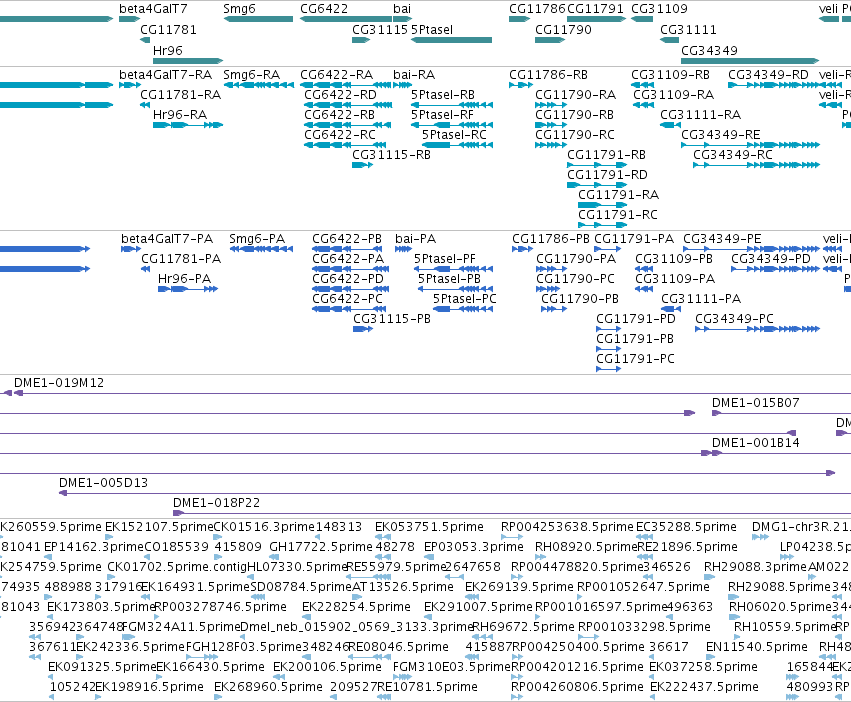Click the CG11790-RC transcript label
Image resolution: width=851 pixels, height=702 pixels.
point(575,135)
